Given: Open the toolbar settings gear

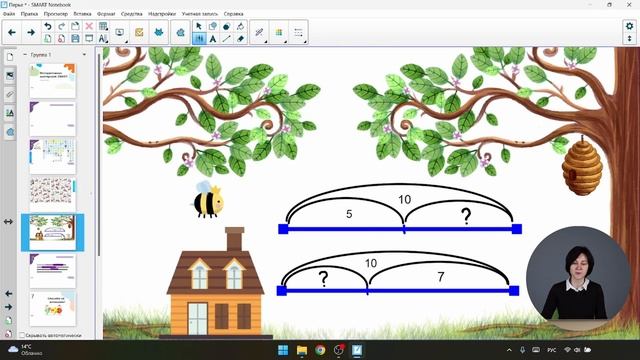Looking at the screenshot, I should click(x=629, y=26).
